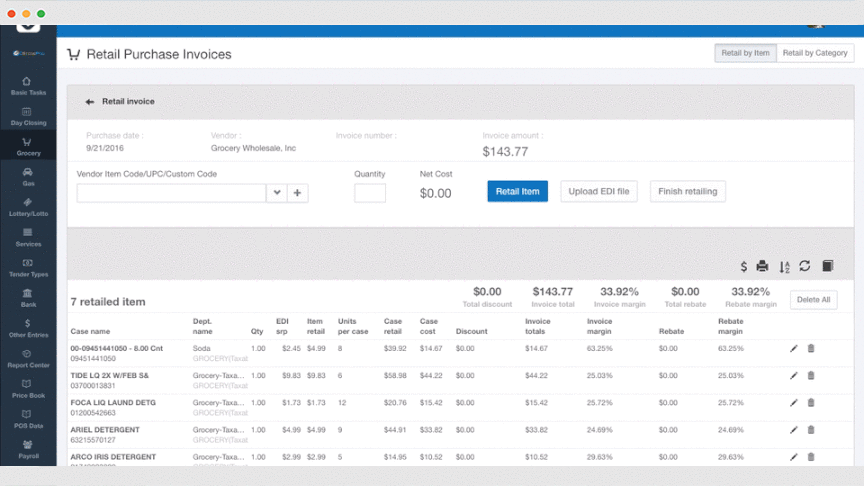
Task: Click the plus button beside item code
Action: (297, 193)
